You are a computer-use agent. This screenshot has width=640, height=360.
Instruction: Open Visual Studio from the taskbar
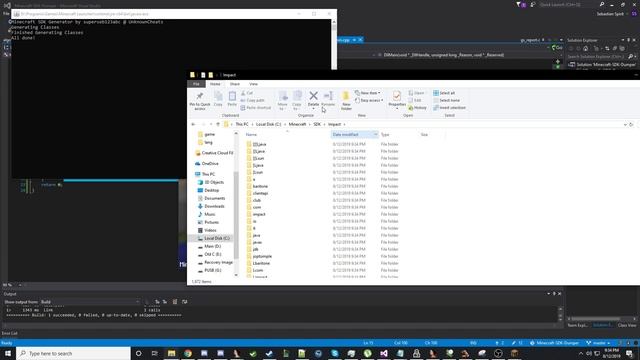click(384, 353)
